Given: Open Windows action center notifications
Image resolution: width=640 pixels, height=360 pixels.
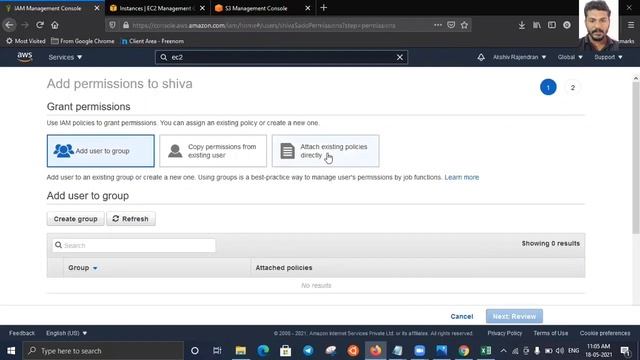Looking at the screenshot, I should pyautogui.click(x=625, y=351).
